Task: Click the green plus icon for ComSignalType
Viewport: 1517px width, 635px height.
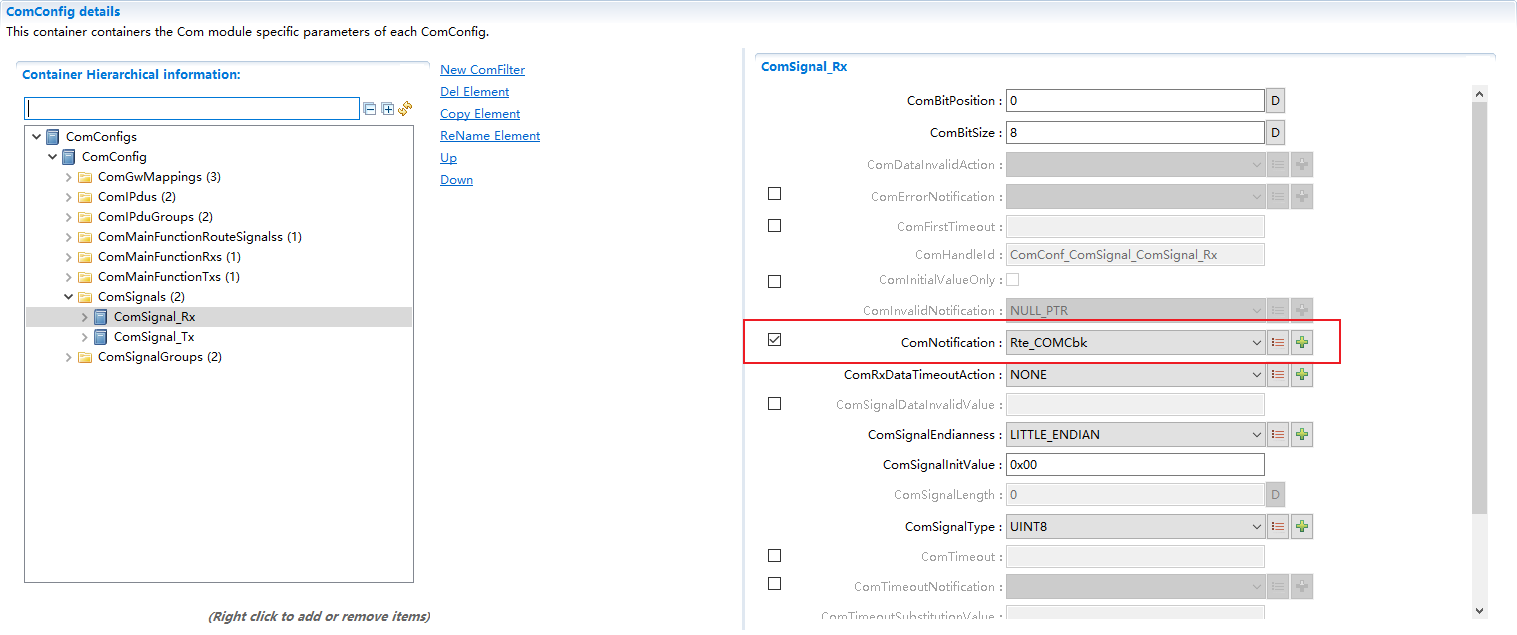Action: point(1301,527)
